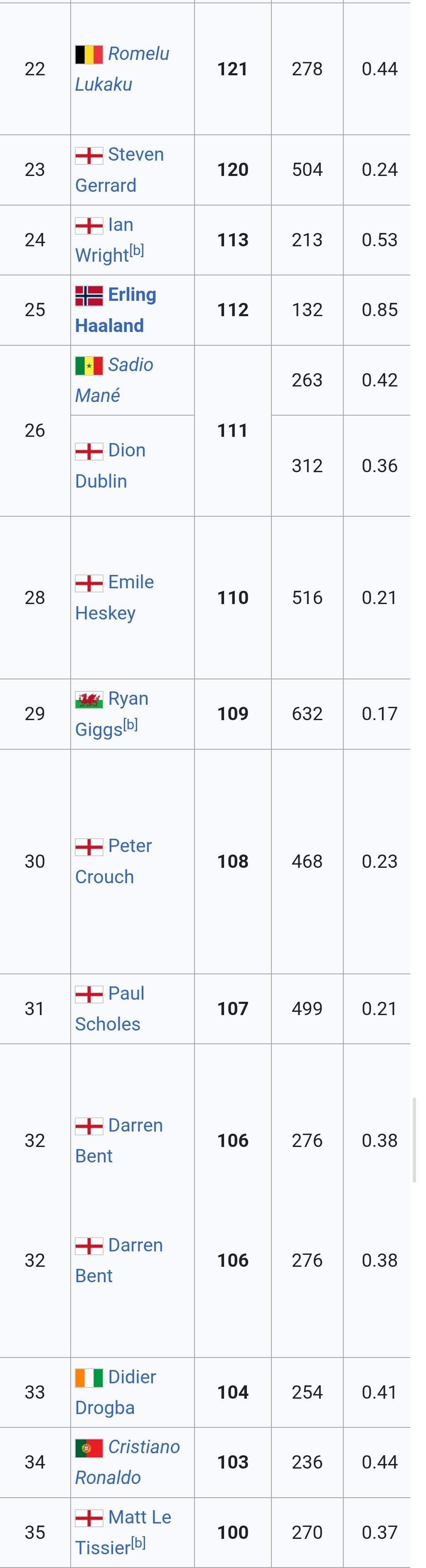Click footnote [b] after Matt Le Tissier

click(138, 1543)
